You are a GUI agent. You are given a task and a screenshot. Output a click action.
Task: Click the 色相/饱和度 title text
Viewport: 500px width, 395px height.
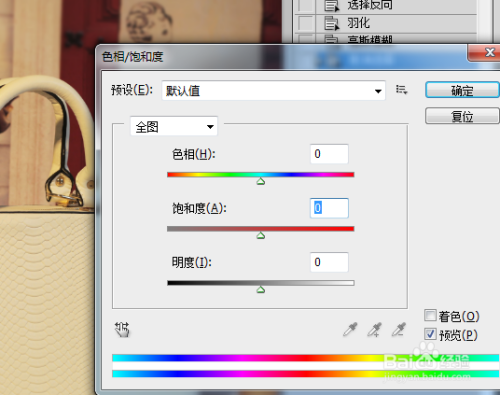coord(133,57)
